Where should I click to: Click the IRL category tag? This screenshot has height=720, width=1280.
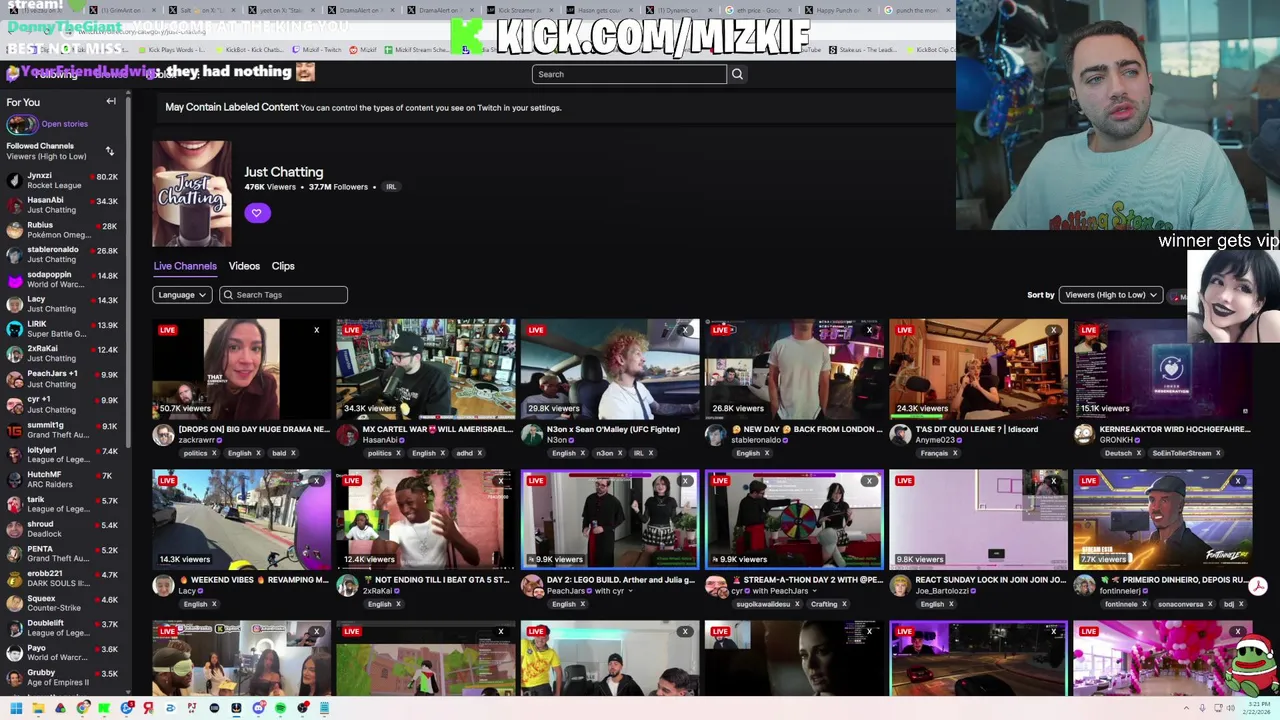click(x=391, y=187)
